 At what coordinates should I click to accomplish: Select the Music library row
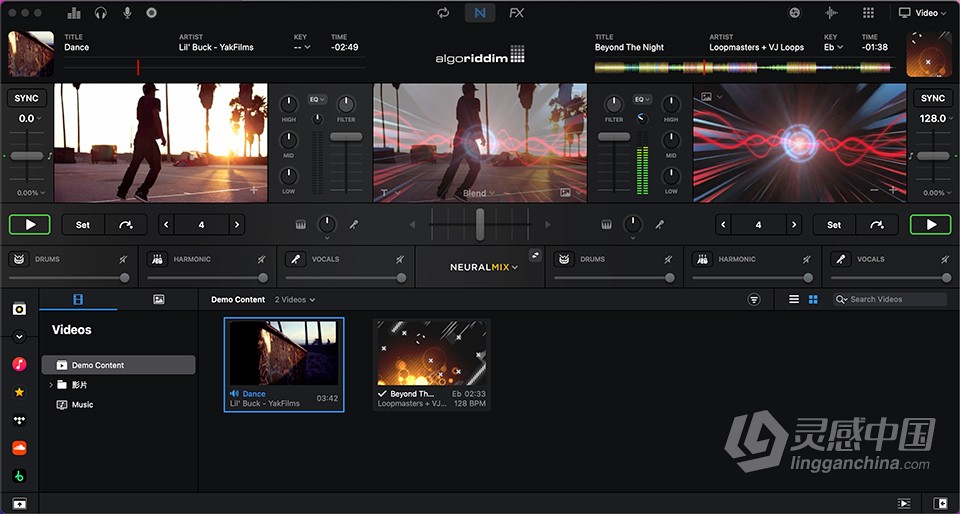point(118,404)
